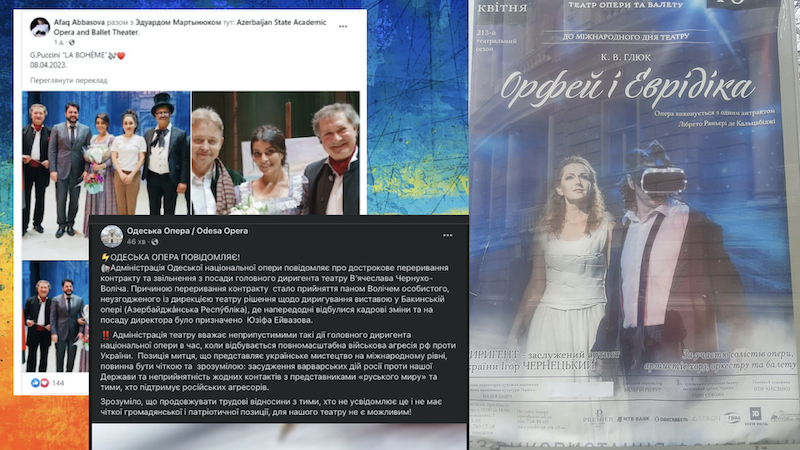
Task: Click the heart reaction icon next to 144
Action: pyautogui.click(x=44, y=383)
